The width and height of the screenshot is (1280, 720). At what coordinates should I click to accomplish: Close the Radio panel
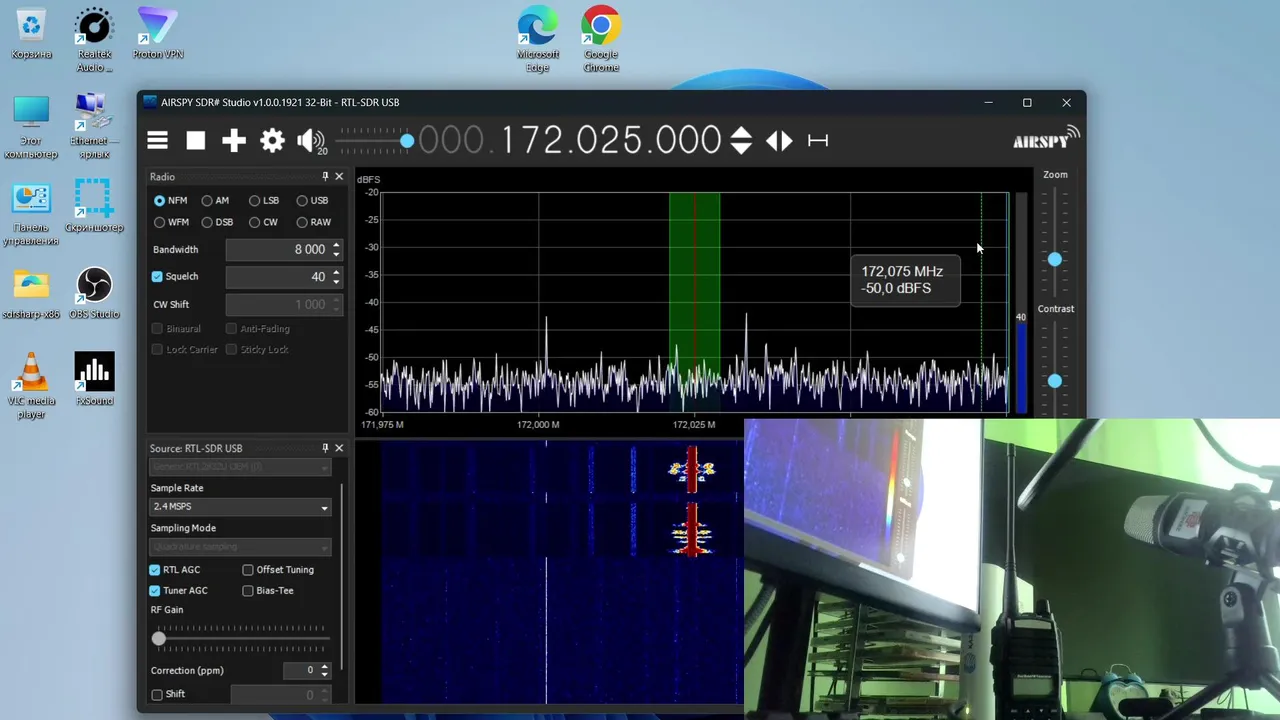[x=339, y=176]
